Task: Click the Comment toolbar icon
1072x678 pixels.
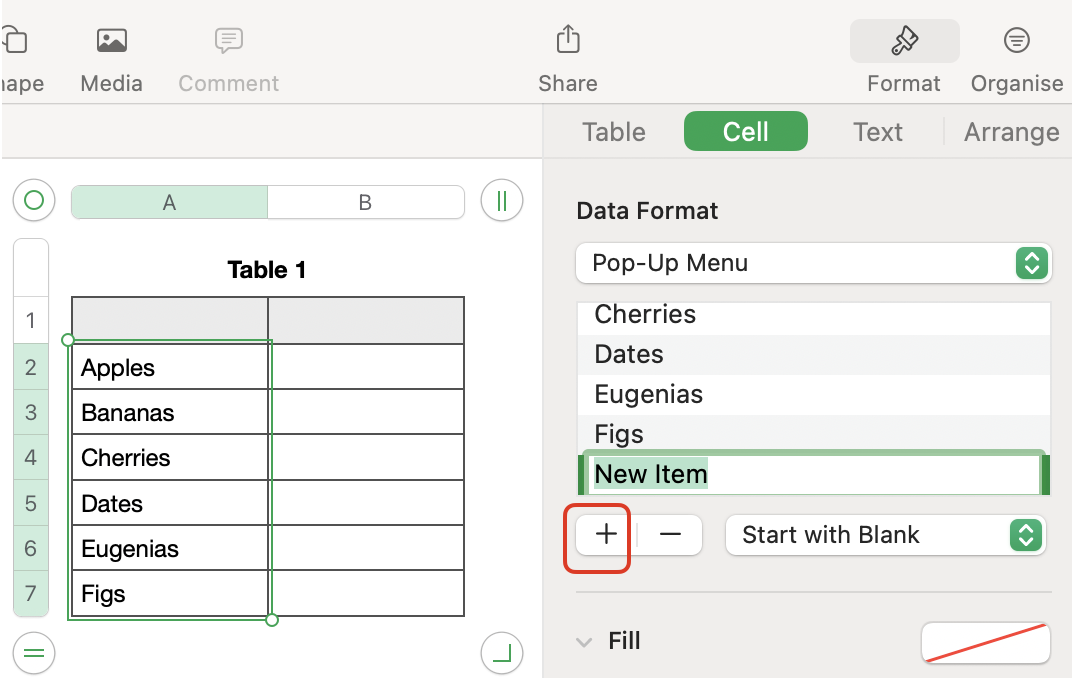Action: point(228,41)
